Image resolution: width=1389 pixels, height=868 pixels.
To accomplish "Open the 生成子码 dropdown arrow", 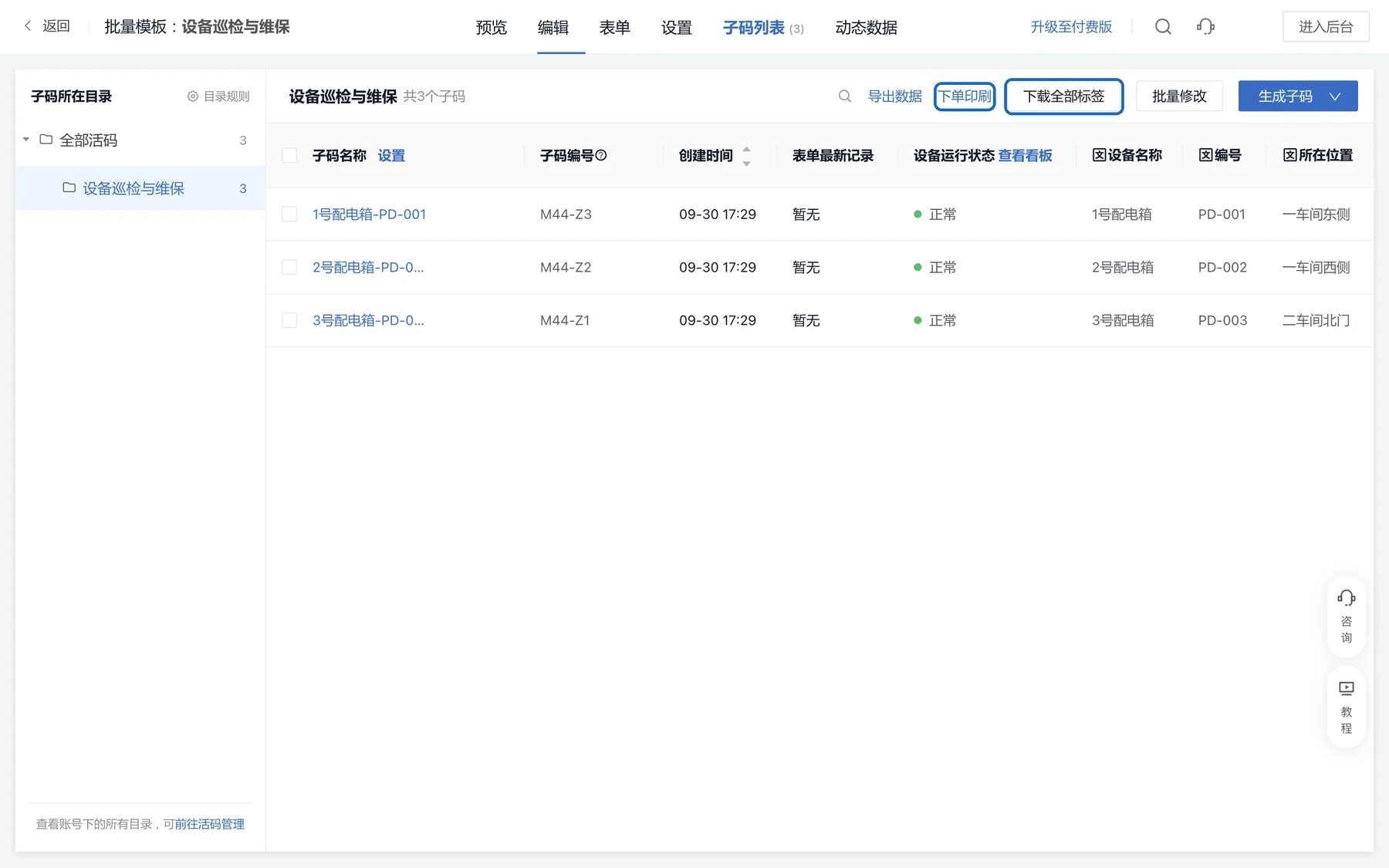I will tap(1335, 96).
